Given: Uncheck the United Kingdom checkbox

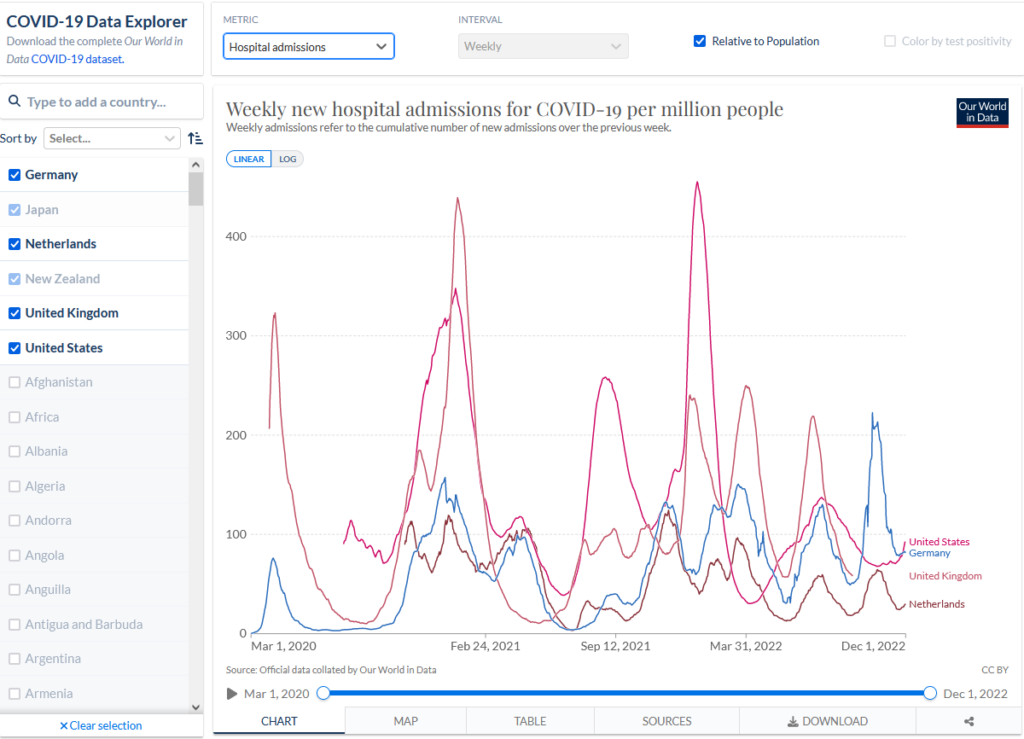Looking at the screenshot, I should coord(15,313).
